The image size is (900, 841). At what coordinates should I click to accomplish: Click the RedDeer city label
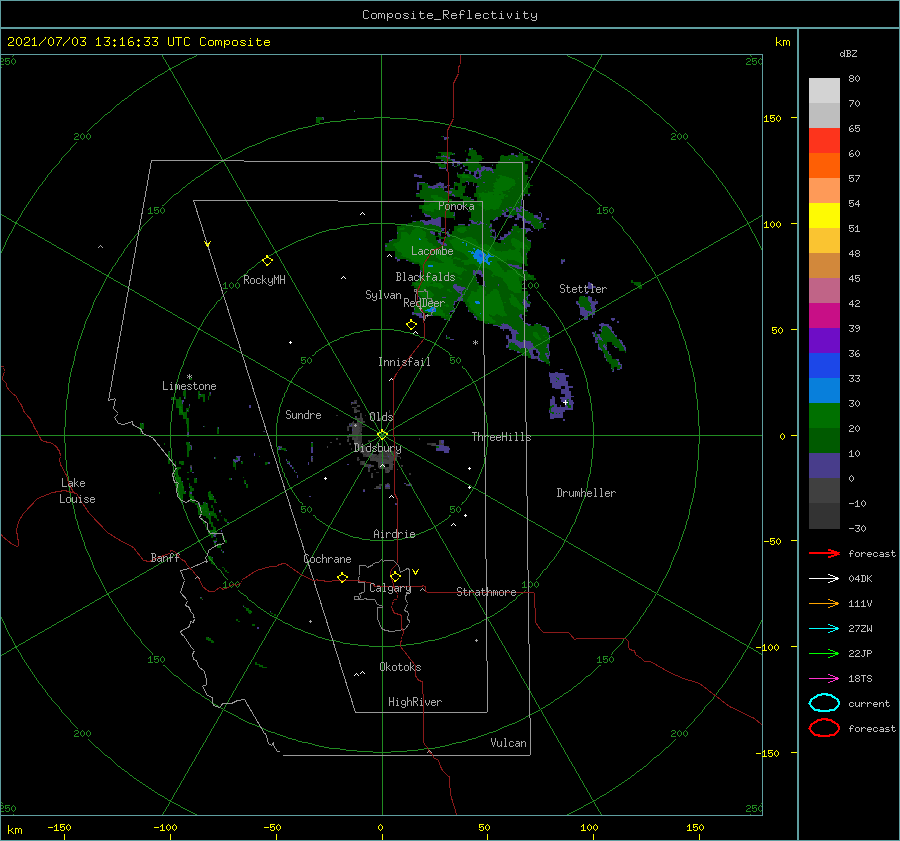pyautogui.click(x=424, y=303)
